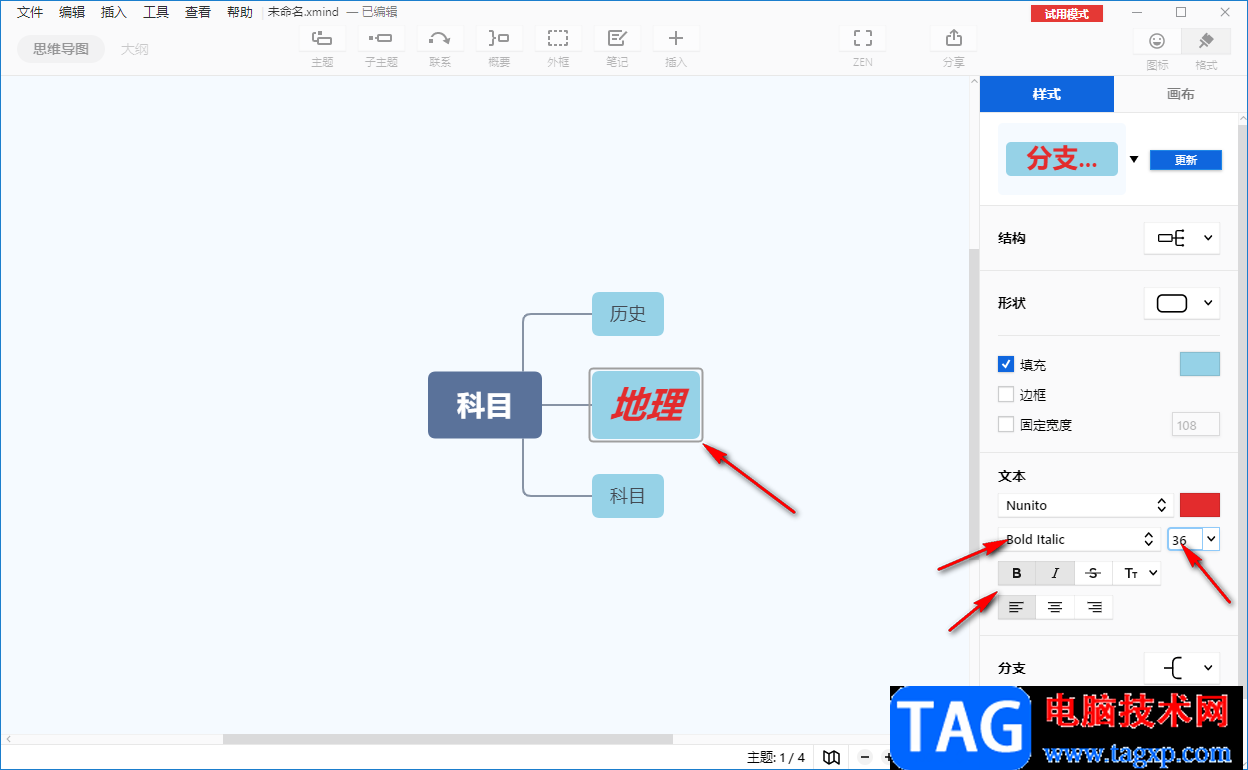Image resolution: width=1248 pixels, height=770 pixels.
Task: Open the 帮助 menu
Action: 240,12
